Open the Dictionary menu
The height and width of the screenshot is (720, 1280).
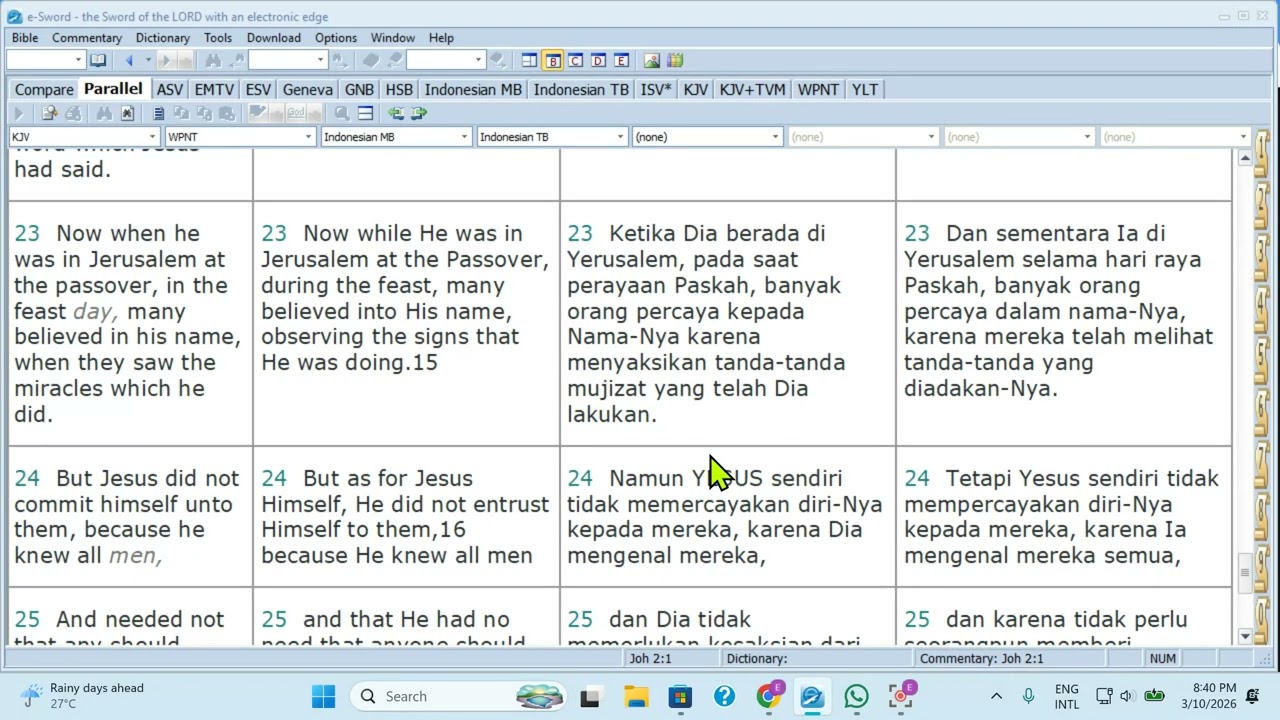[x=163, y=37]
